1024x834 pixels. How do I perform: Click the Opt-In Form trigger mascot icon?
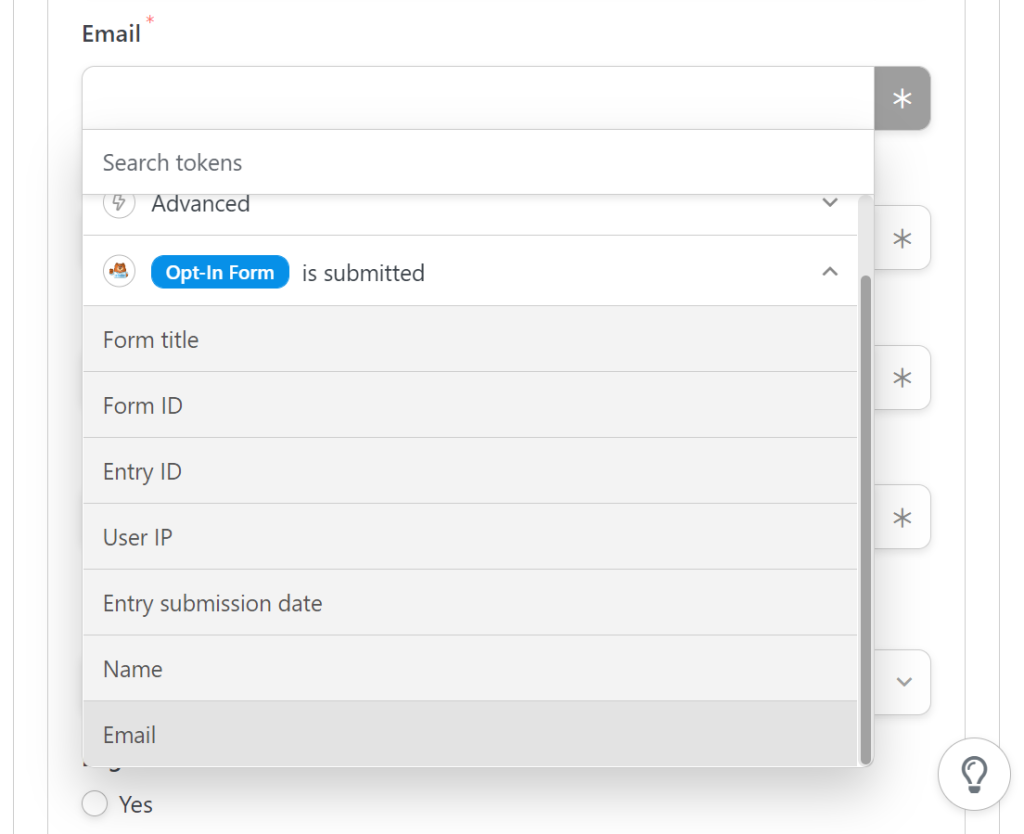click(x=119, y=271)
